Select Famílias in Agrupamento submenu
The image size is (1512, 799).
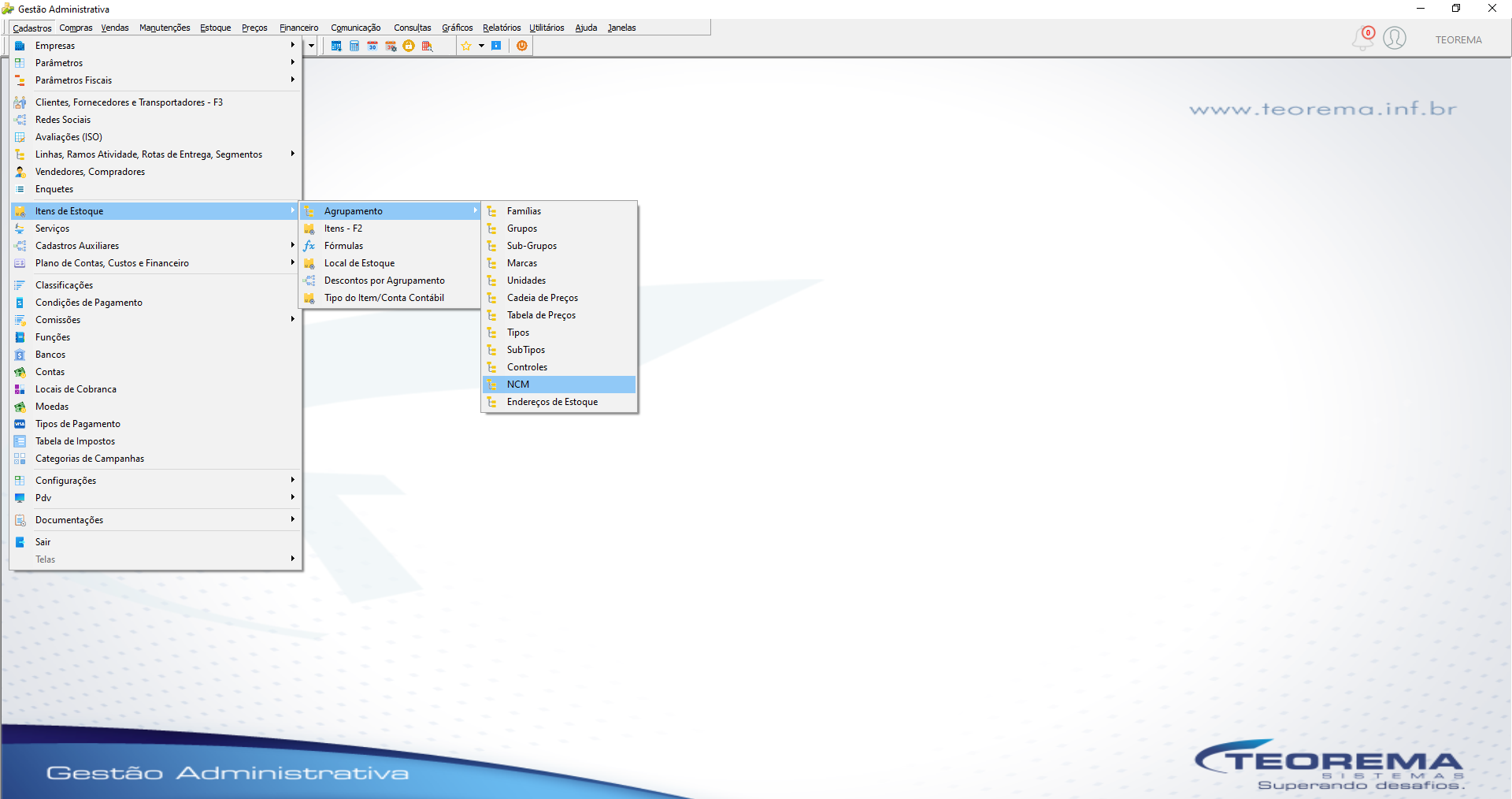(559, 211)
